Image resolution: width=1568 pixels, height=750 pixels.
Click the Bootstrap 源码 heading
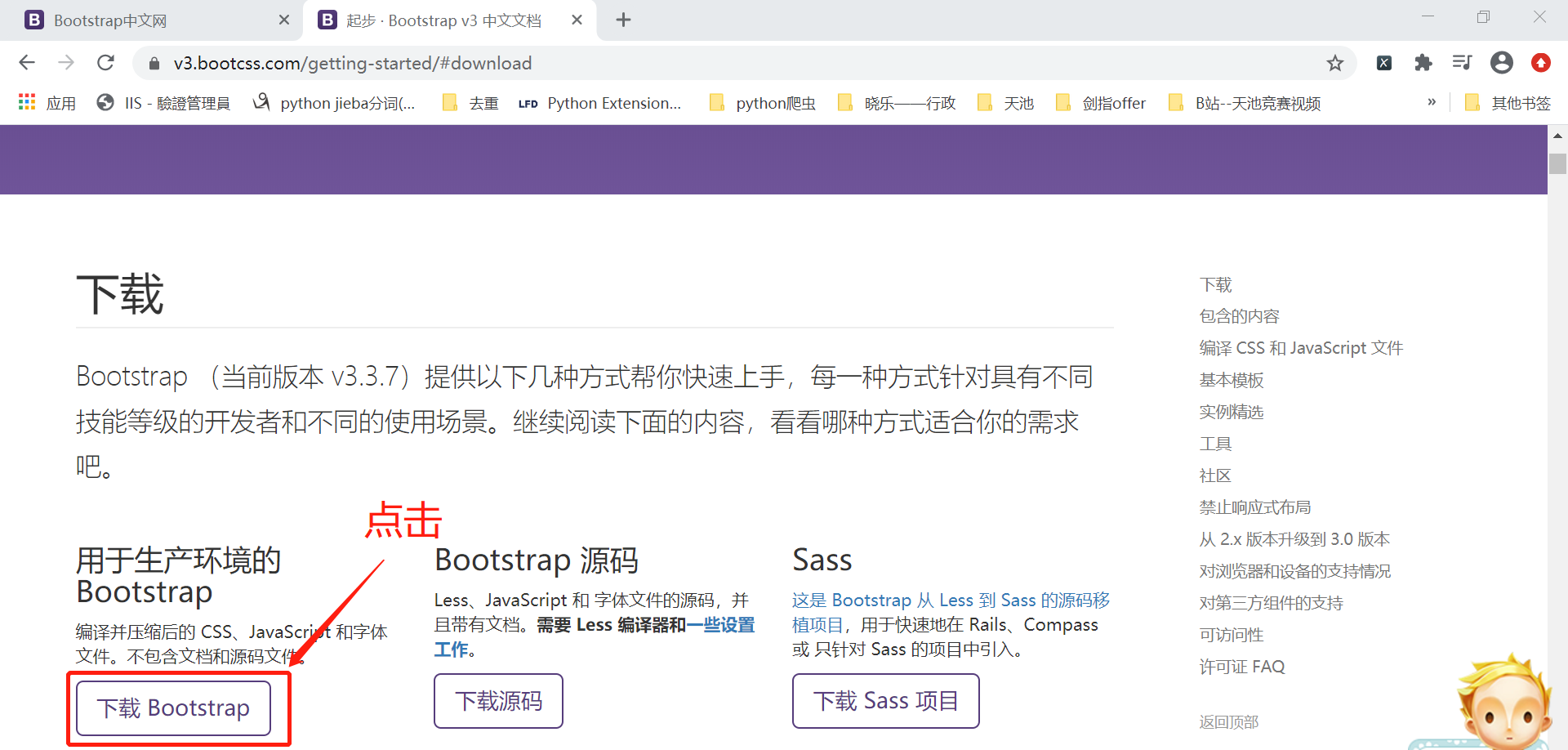pyautogui.click(x=537, y=560)
